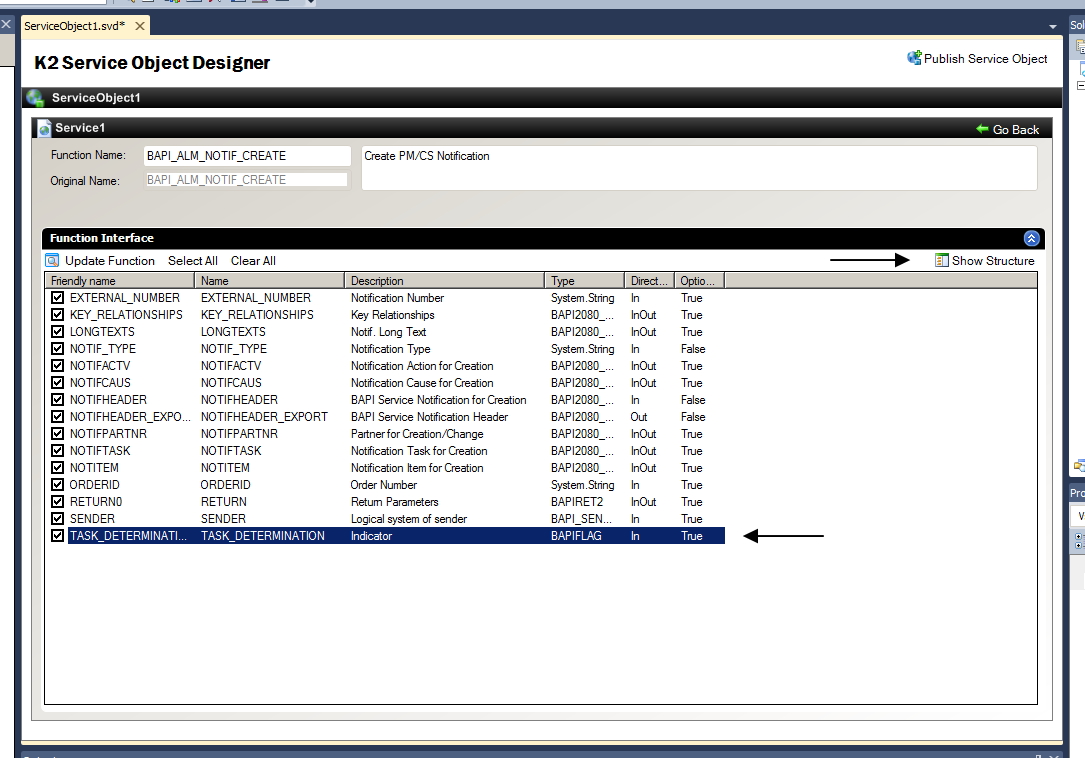Click the ServiceObject1 header bar title

(x=96, y=98)
